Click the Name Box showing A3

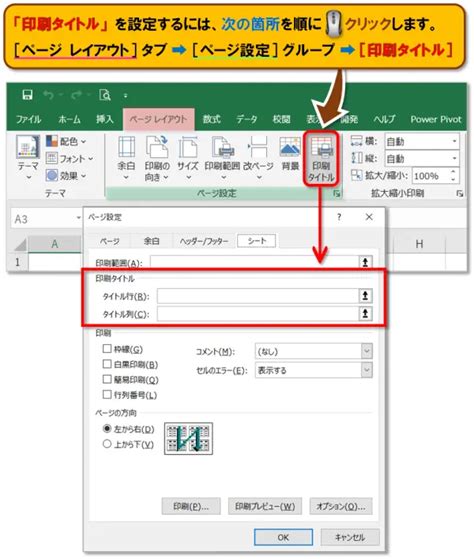click(x=46, y=219)
